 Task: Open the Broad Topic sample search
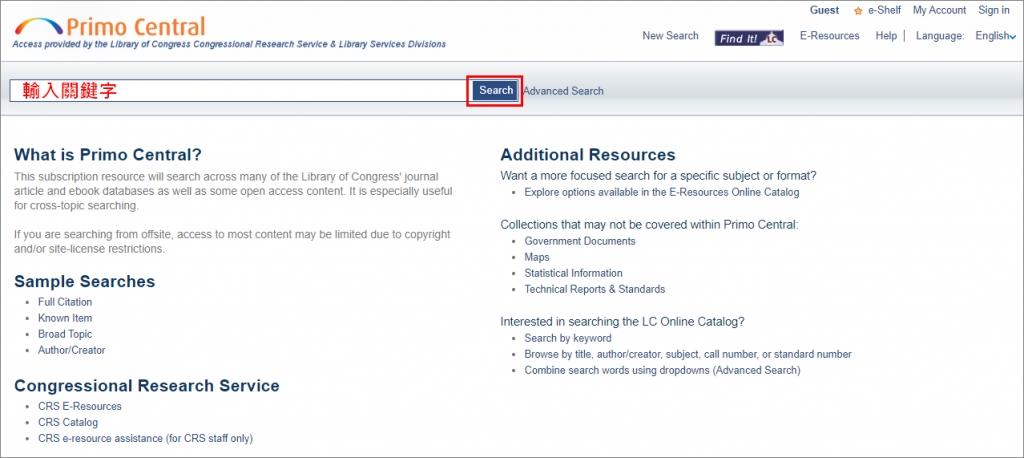coord(65,334)
